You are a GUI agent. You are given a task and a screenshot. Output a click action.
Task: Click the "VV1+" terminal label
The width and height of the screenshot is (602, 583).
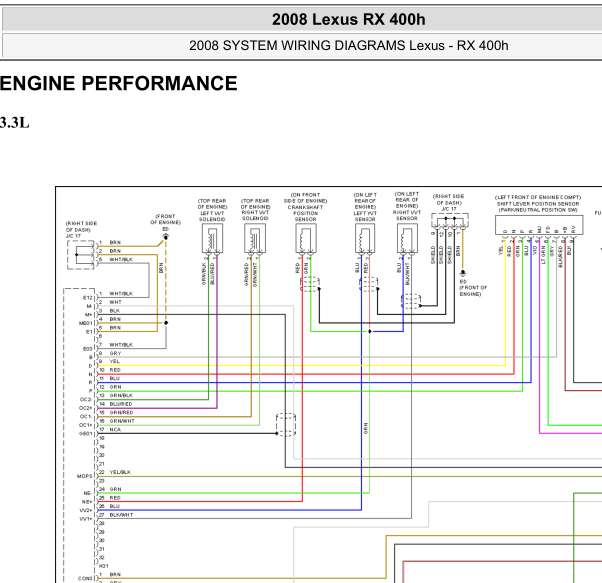[86, 519]
